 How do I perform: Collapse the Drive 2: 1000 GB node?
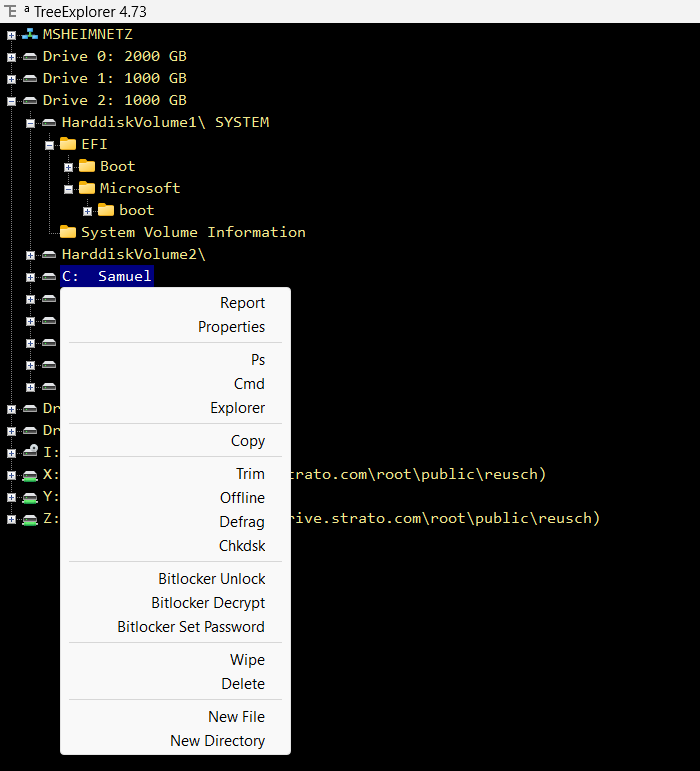point(11,100)
